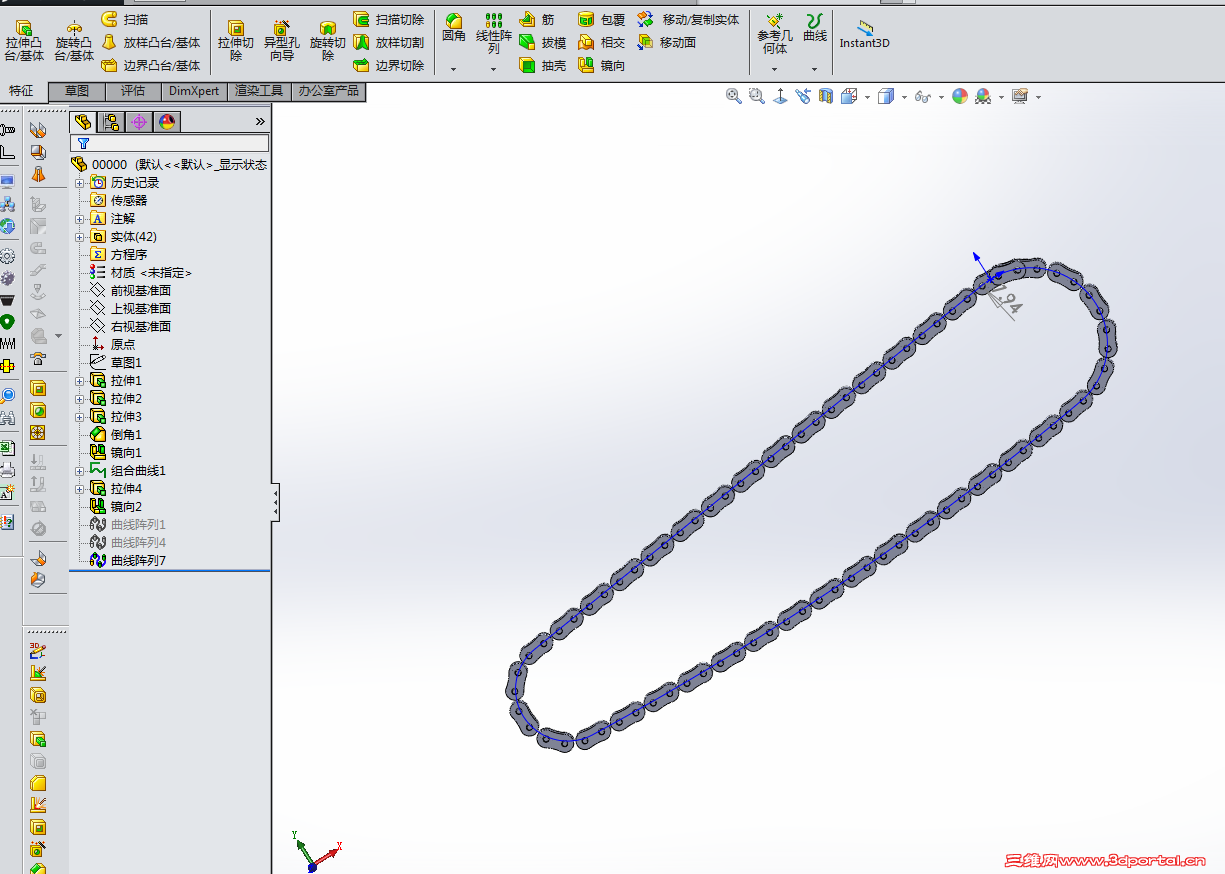Click the 拔模 draft tool
This screenshot has width=1225, height=874.
pos(543,42)
